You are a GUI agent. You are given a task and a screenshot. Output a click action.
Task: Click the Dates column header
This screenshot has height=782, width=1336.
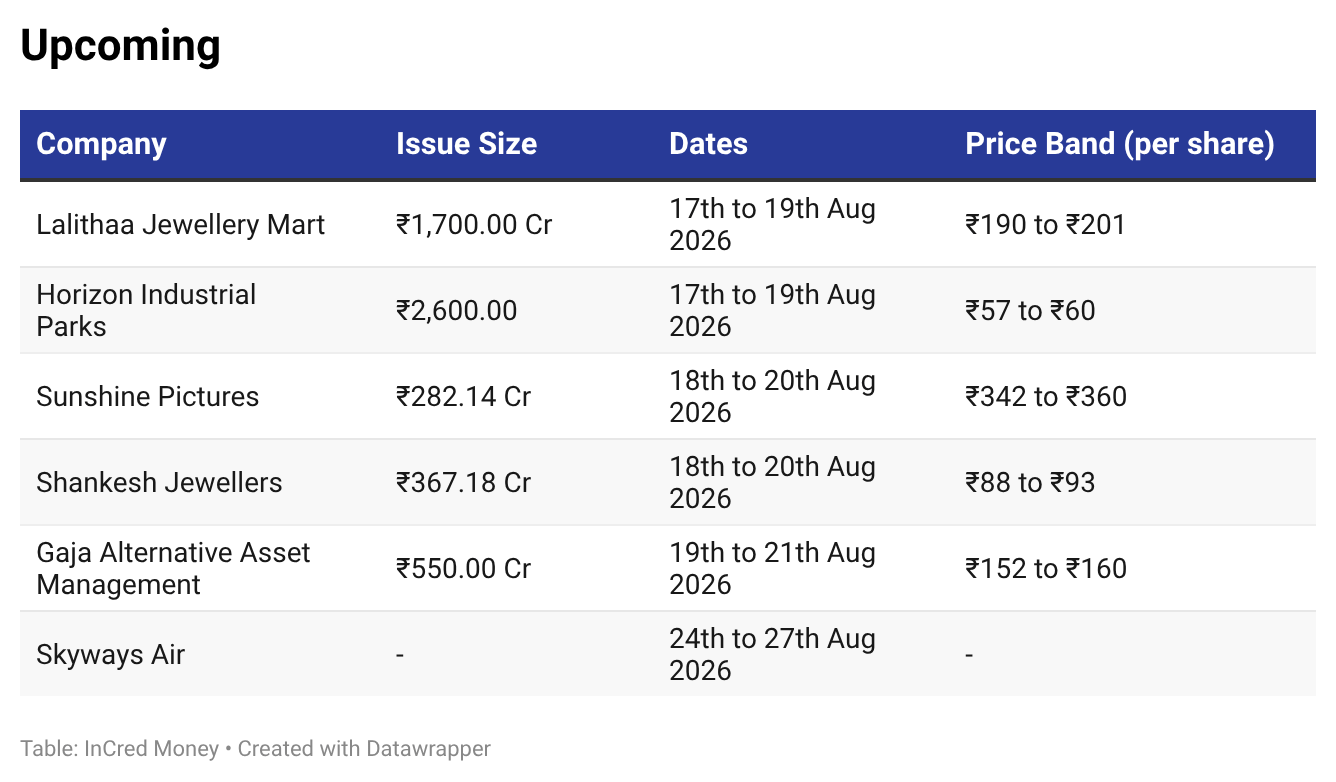click(708, 144)
